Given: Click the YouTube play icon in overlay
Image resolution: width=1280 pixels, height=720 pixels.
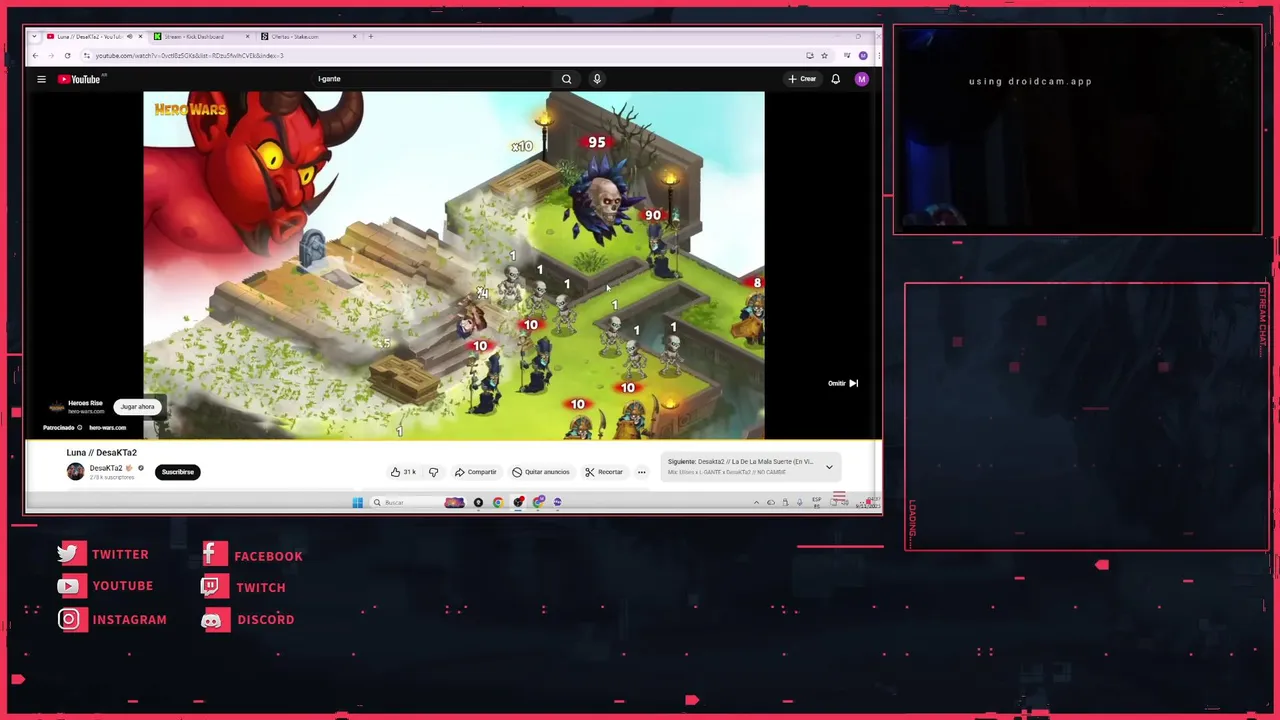Looking at the screenshot, I should pyautogui.click(x=69, y=586).
